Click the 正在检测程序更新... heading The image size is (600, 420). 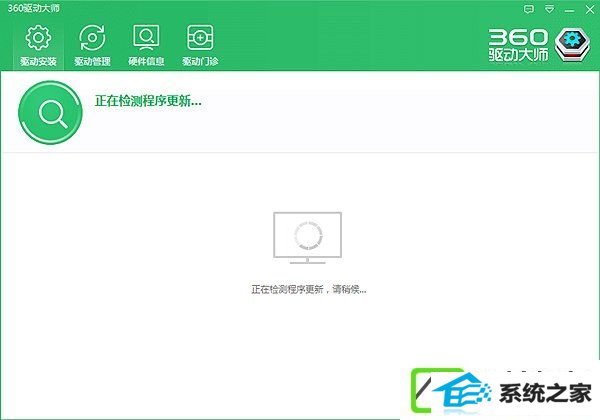[148, 101]
